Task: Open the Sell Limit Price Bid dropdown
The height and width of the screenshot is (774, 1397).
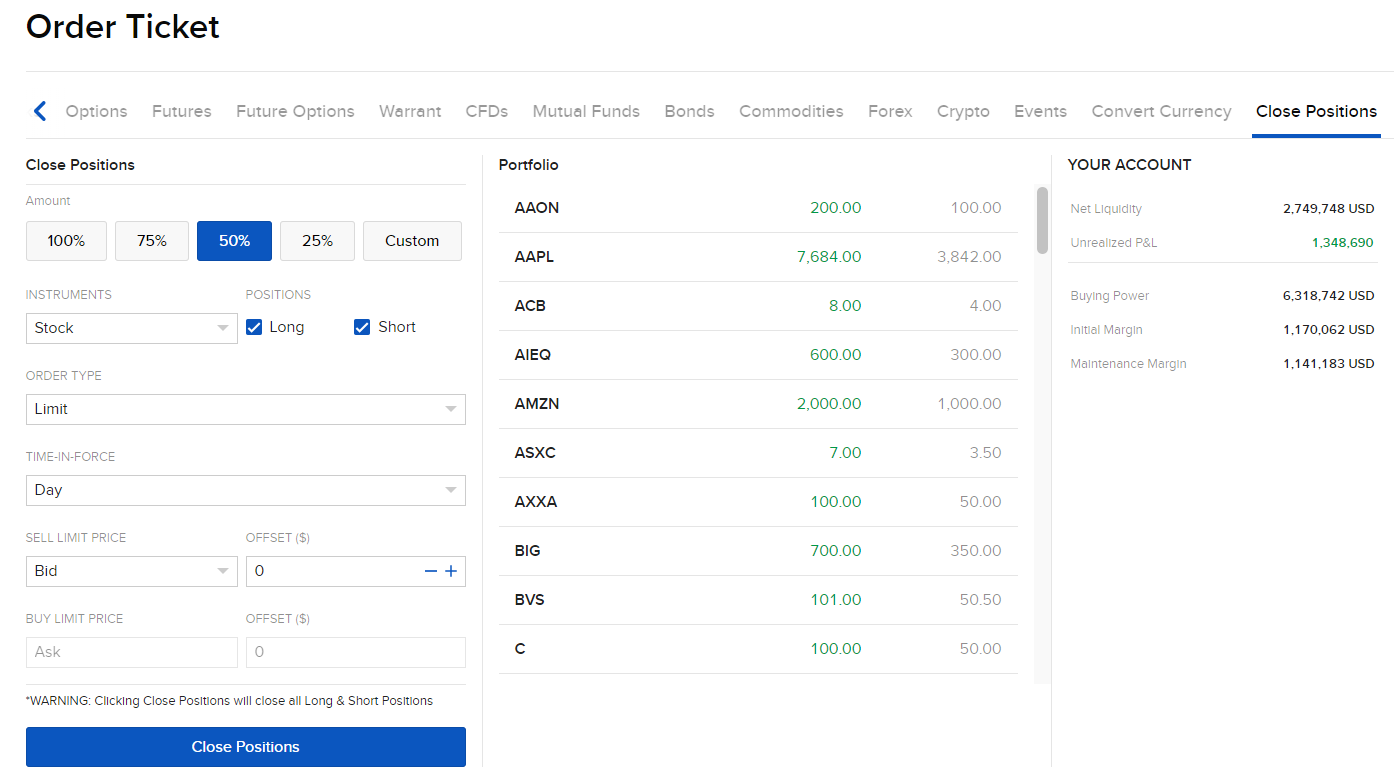Action: click(x=131, y=571)
